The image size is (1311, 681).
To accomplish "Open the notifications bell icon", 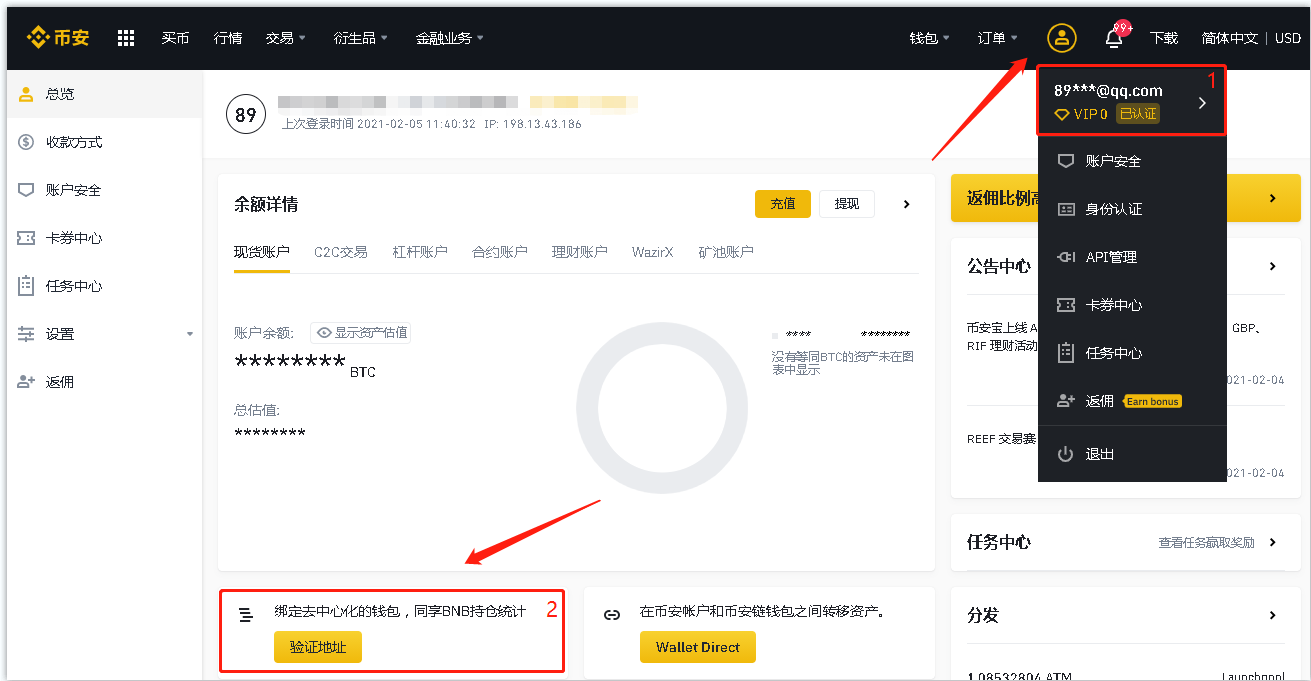I will (1113, 39).
